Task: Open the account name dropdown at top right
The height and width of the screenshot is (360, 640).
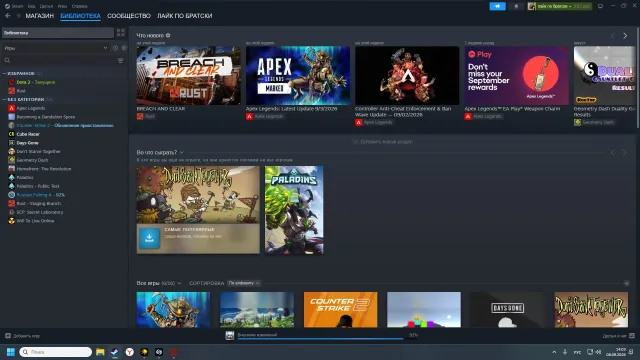Action: 560,6
